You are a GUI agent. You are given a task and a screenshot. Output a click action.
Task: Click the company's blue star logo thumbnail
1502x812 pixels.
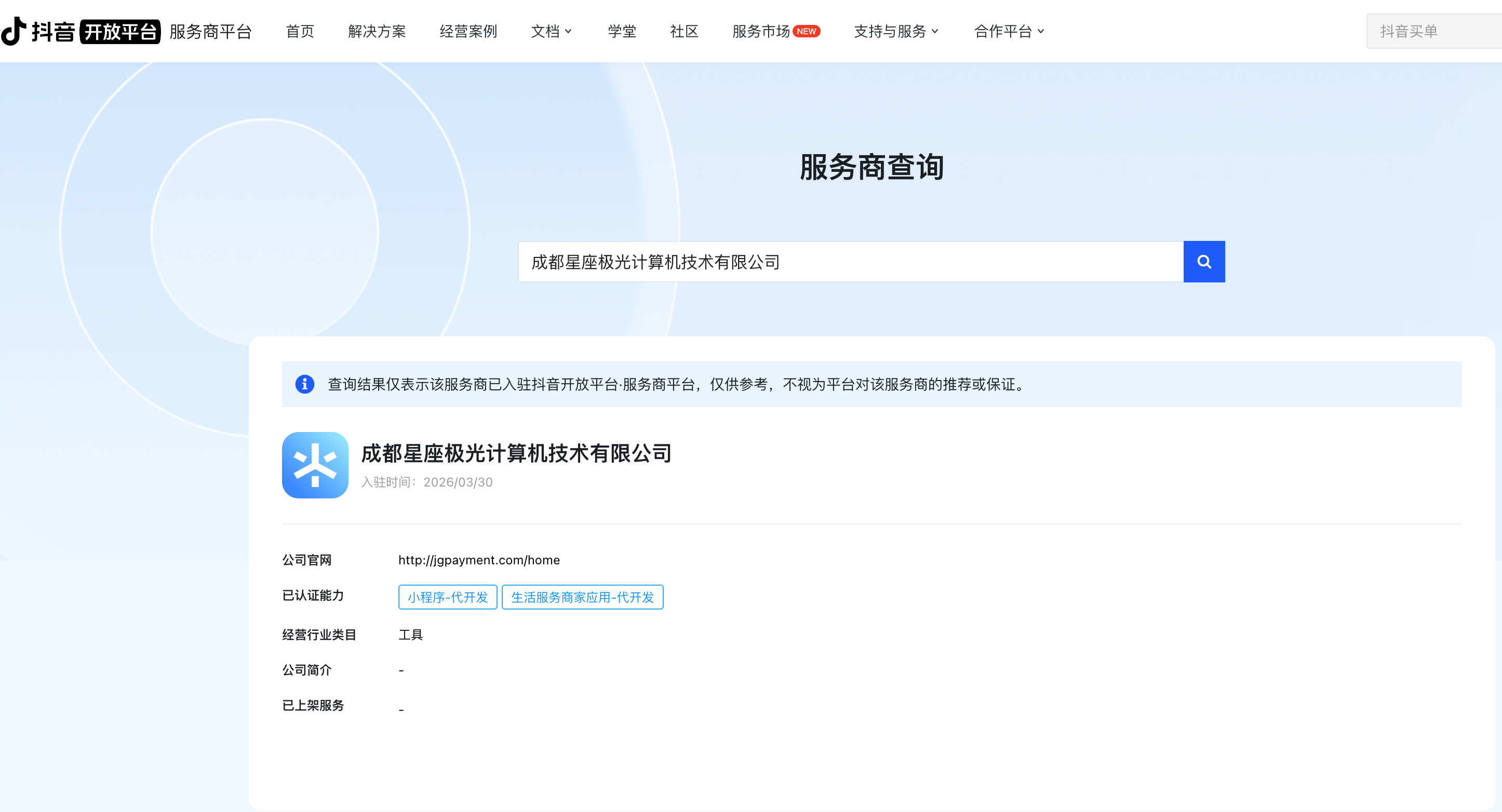click(x=315, y=465)
